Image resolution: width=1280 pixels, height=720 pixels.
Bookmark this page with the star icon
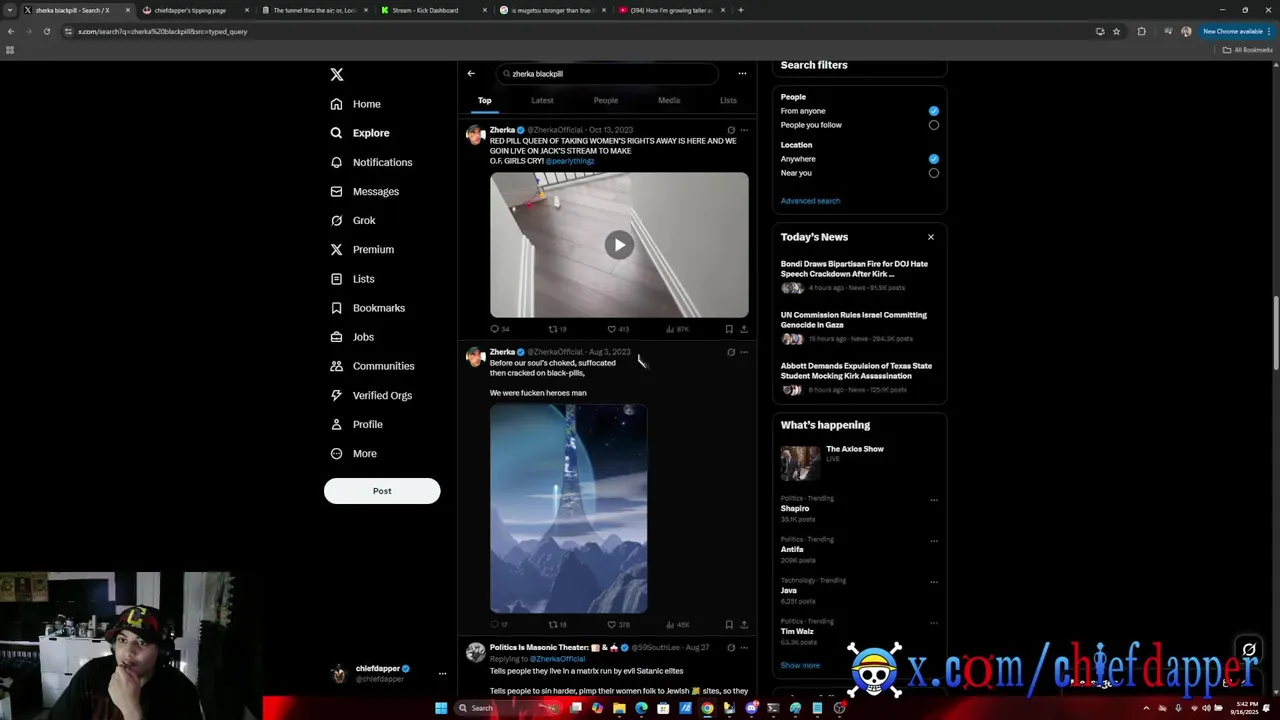1116,31
